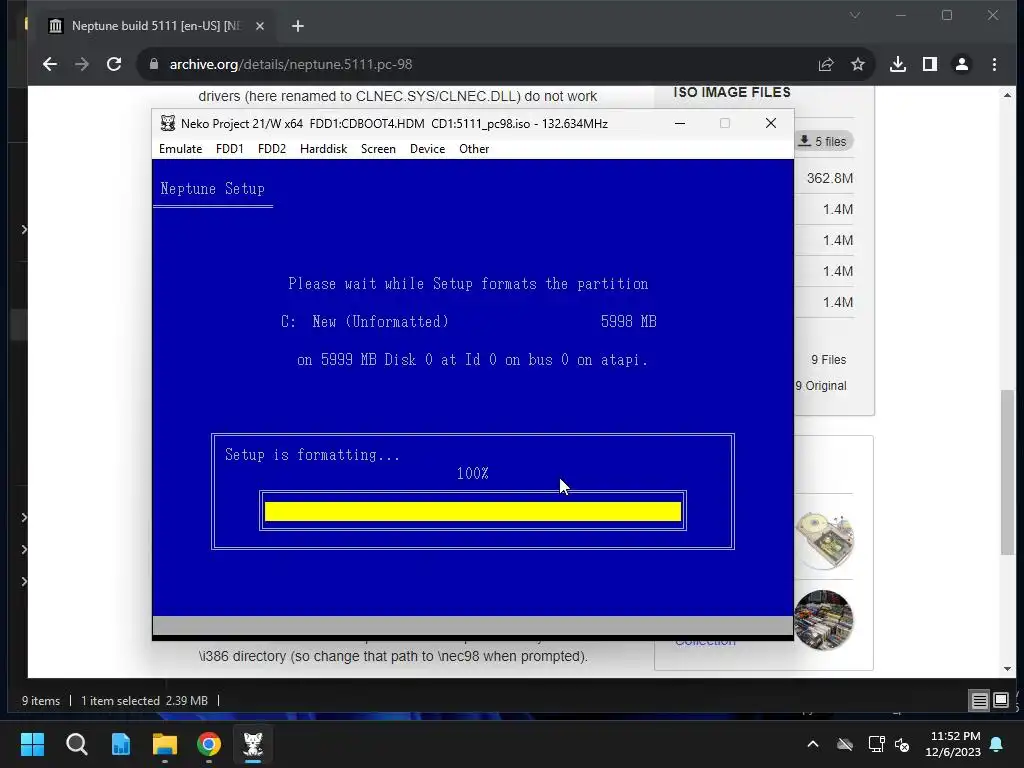The height and width of the screenshot is (768, 1024).
Task: Switch File Explorer to large icons view
Action: [1000, 701]
